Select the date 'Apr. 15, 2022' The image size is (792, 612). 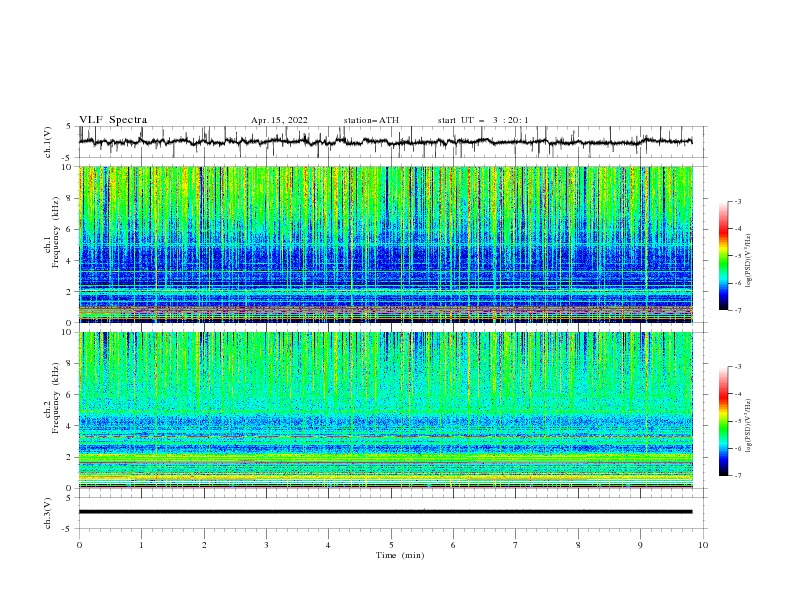tap(279, 120)
